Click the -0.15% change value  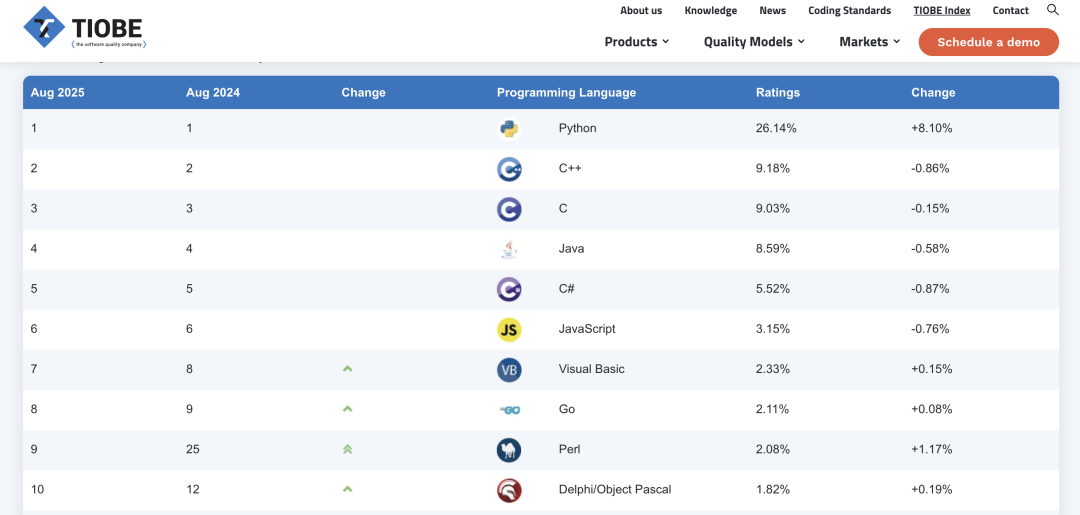click(x=931, y=209)
